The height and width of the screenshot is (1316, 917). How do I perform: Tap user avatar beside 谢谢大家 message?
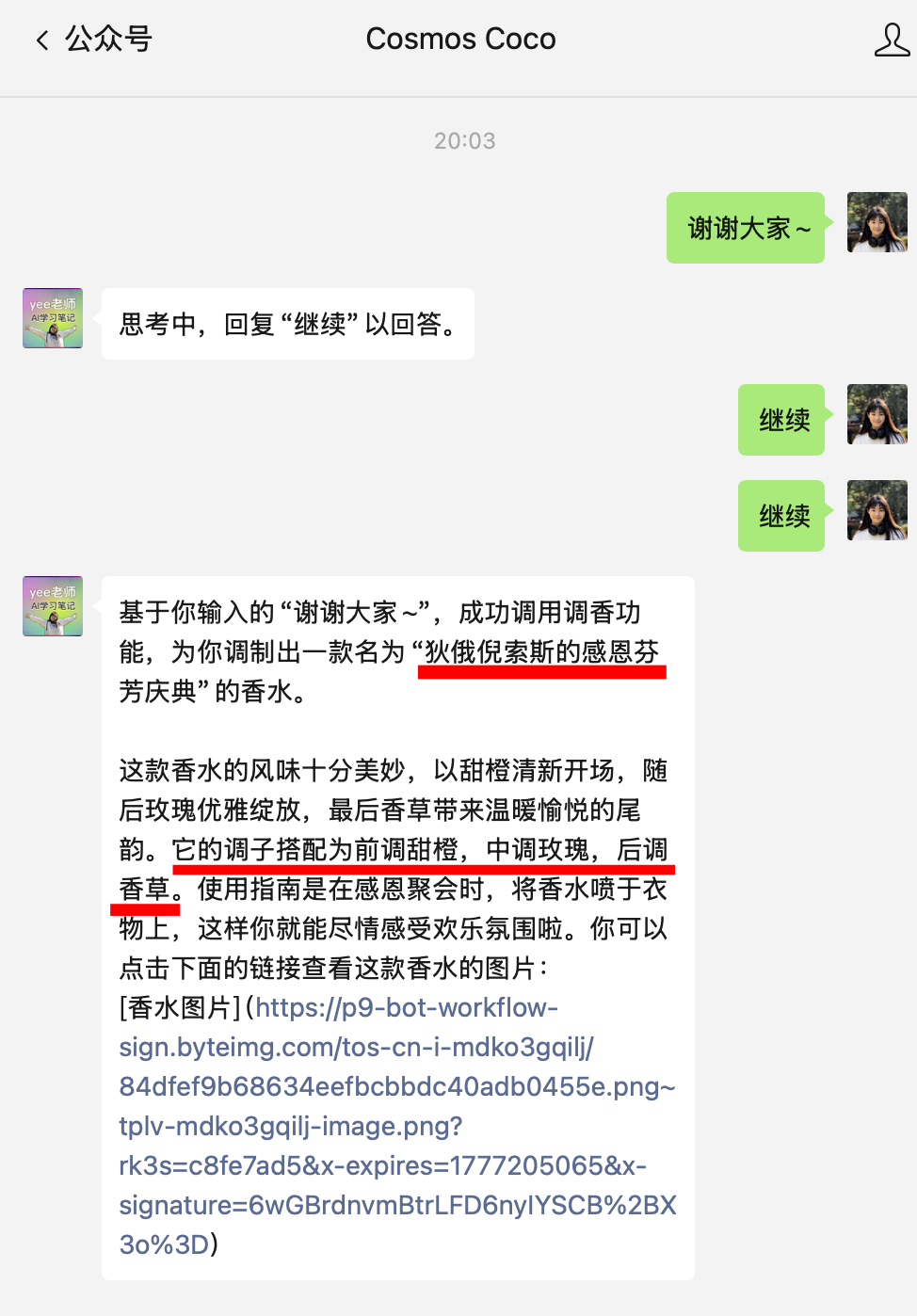click(x=877, y=222)
